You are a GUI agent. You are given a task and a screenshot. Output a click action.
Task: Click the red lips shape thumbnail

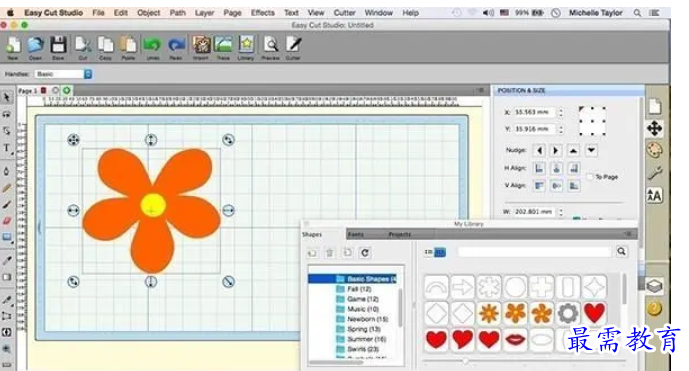point(515,339)
